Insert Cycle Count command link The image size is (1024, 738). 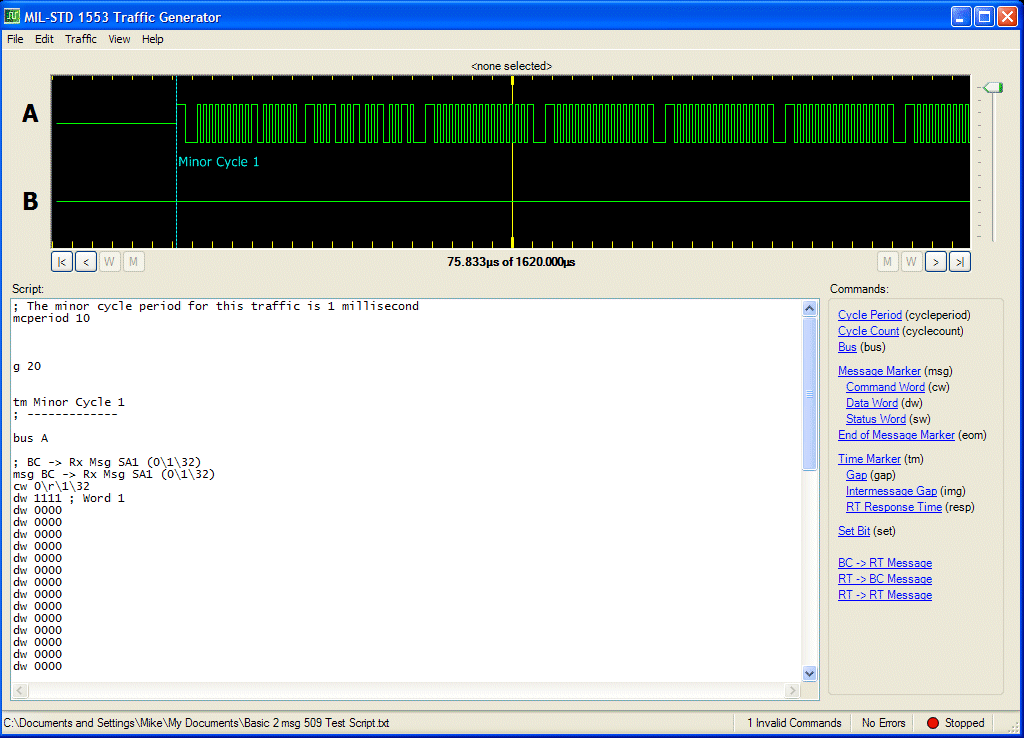point(869,331)
